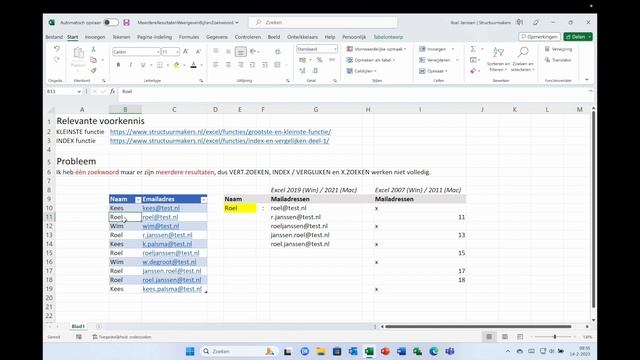Click the borders icon

[160, 65]
